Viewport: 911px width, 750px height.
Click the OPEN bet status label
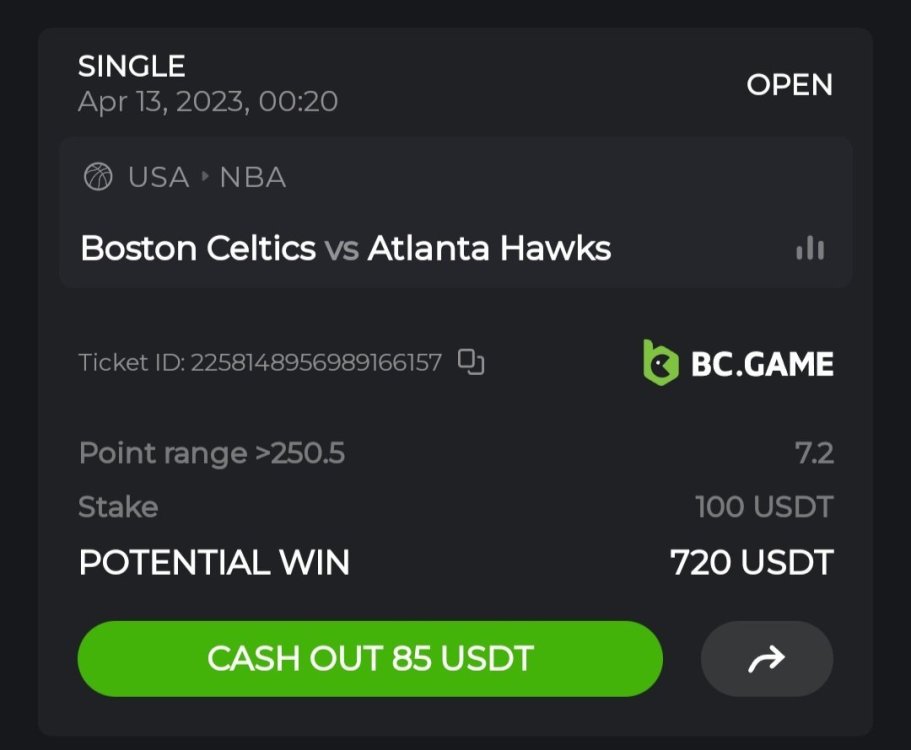[x=789, y=85]
